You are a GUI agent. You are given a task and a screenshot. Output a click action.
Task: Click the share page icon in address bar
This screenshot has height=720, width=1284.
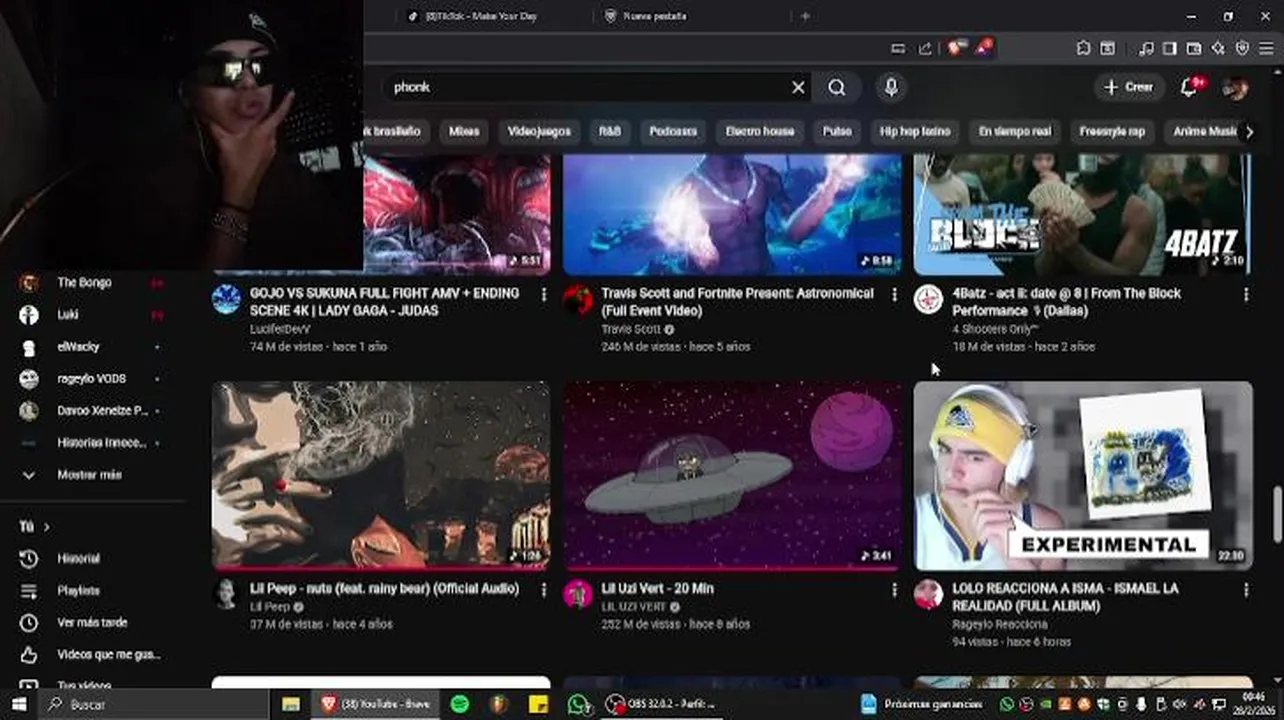(925, 48)
